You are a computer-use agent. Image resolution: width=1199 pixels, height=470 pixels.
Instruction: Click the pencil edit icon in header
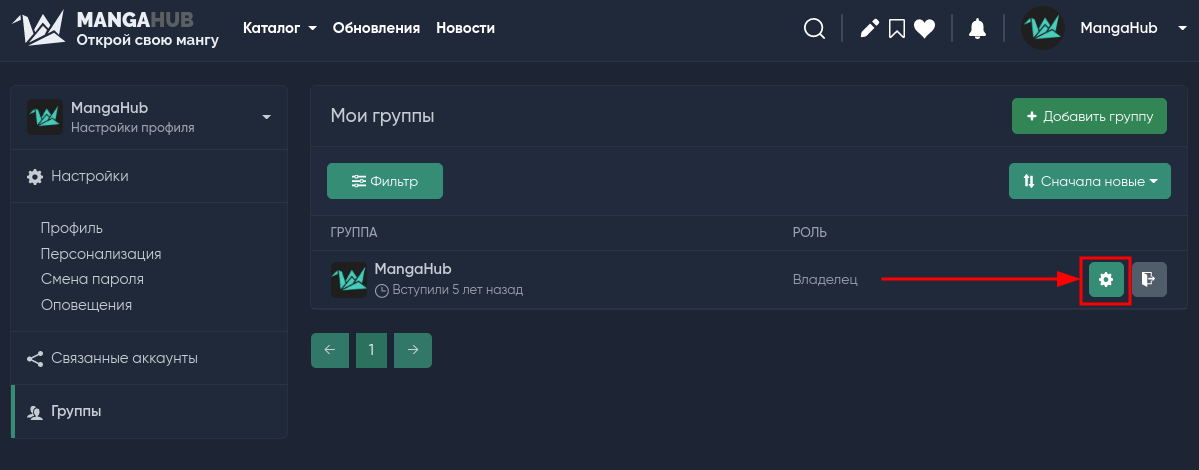(x=869, y=29)
